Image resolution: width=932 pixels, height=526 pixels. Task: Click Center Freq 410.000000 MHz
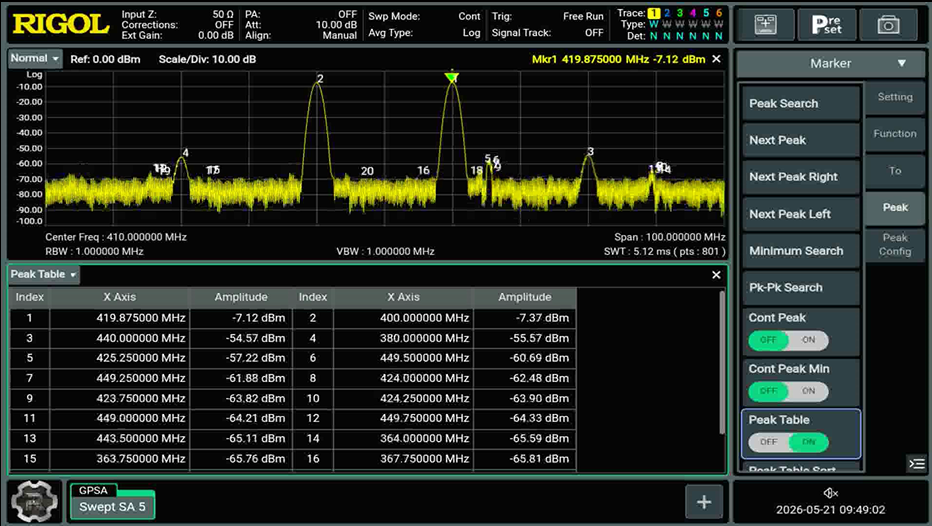click(x=116, y=237)
